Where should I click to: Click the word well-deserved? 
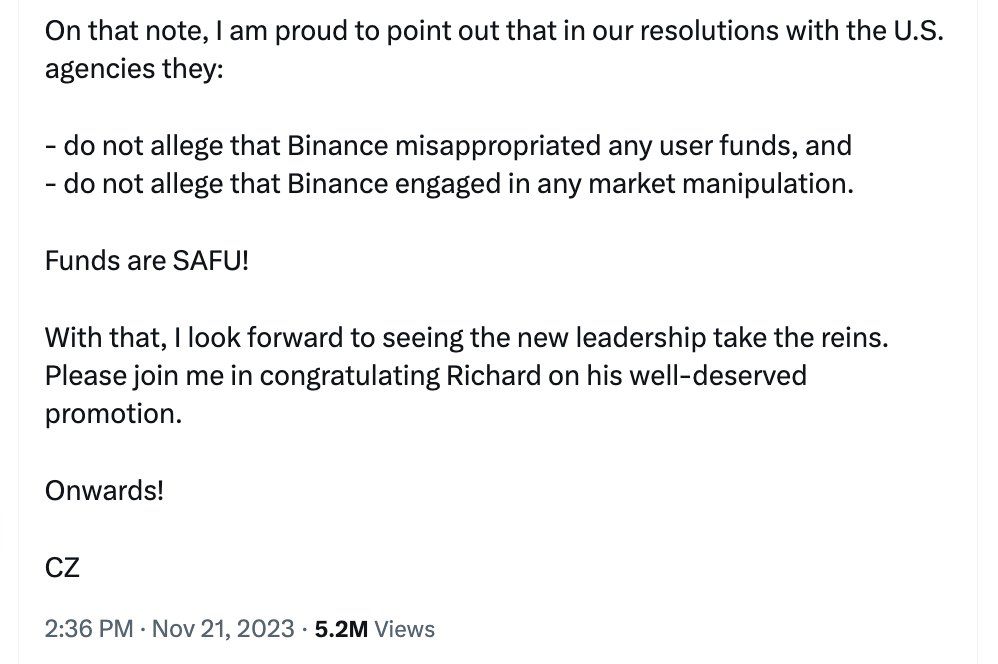pyautogui.click(x=718, y=376)
